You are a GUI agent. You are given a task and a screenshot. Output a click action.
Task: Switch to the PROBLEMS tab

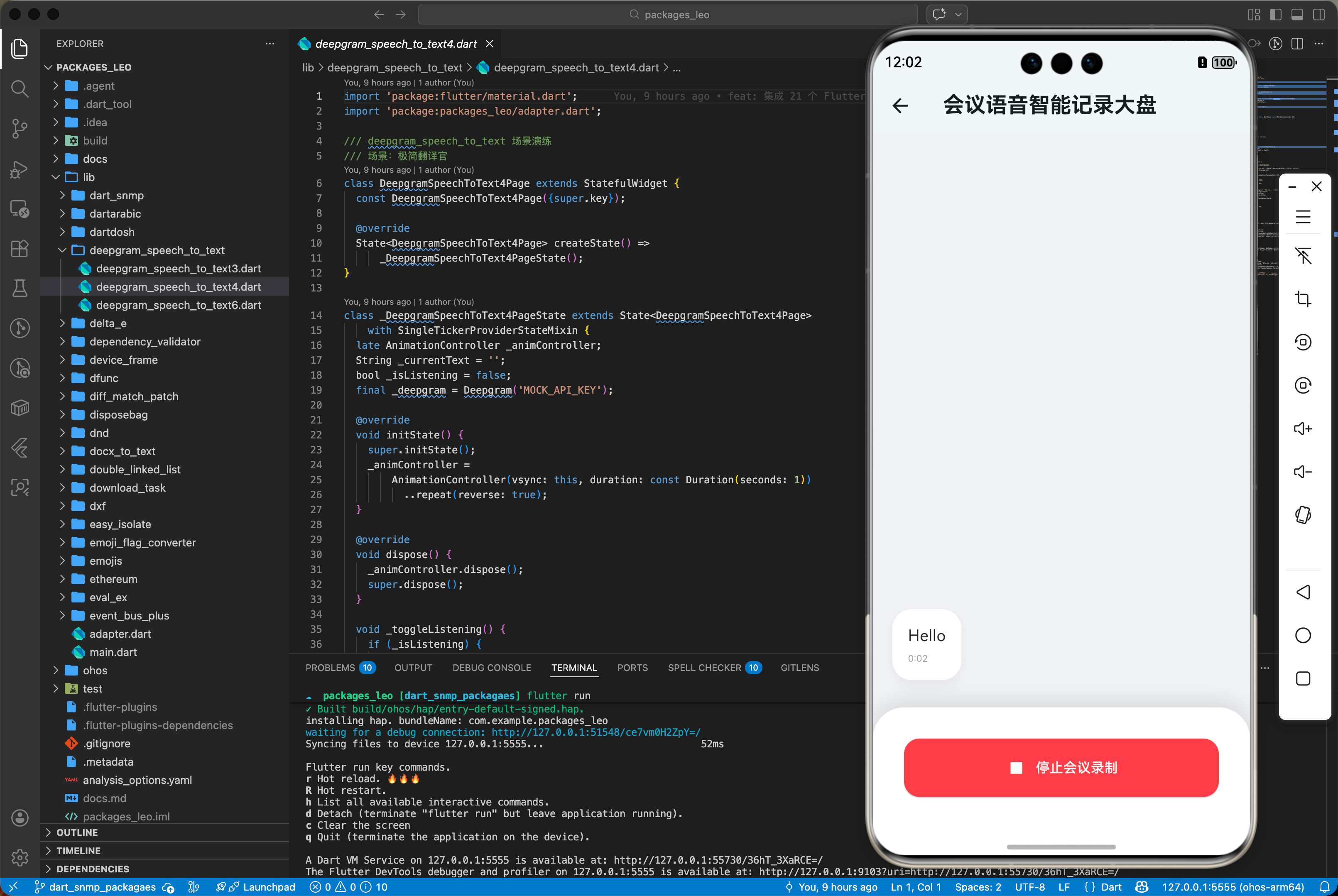(x=330, y=667)
